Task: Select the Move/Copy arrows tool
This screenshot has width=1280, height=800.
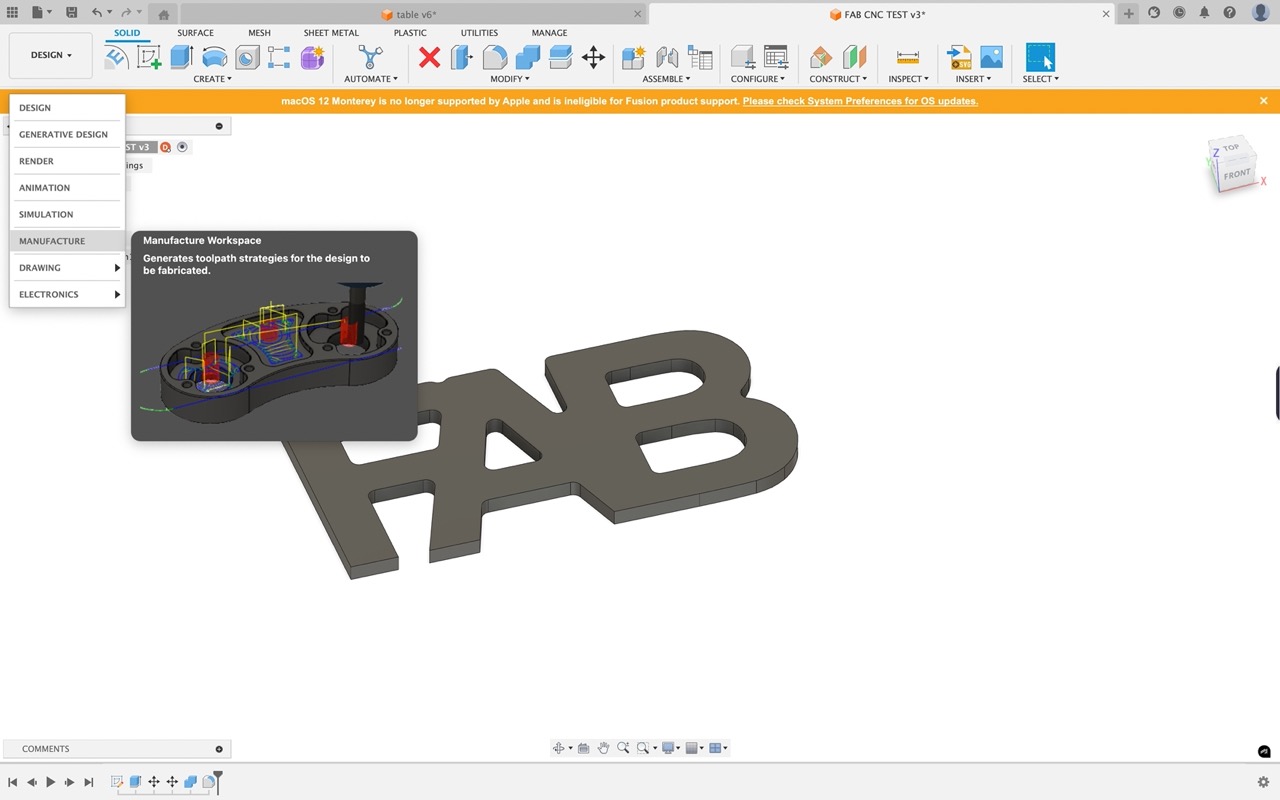Action: point(593,57)
